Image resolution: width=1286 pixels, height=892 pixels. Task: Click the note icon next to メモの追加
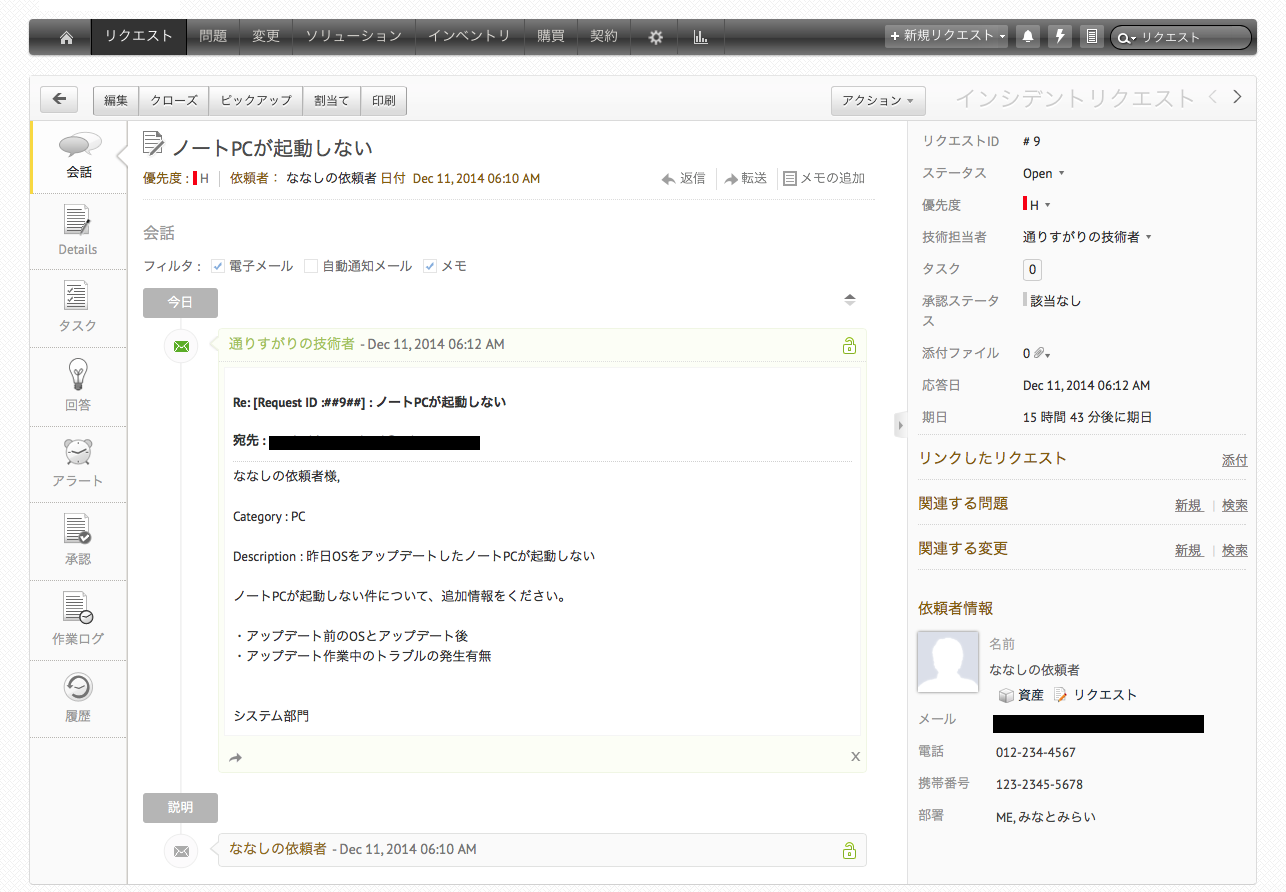click(x=790, y=179)
